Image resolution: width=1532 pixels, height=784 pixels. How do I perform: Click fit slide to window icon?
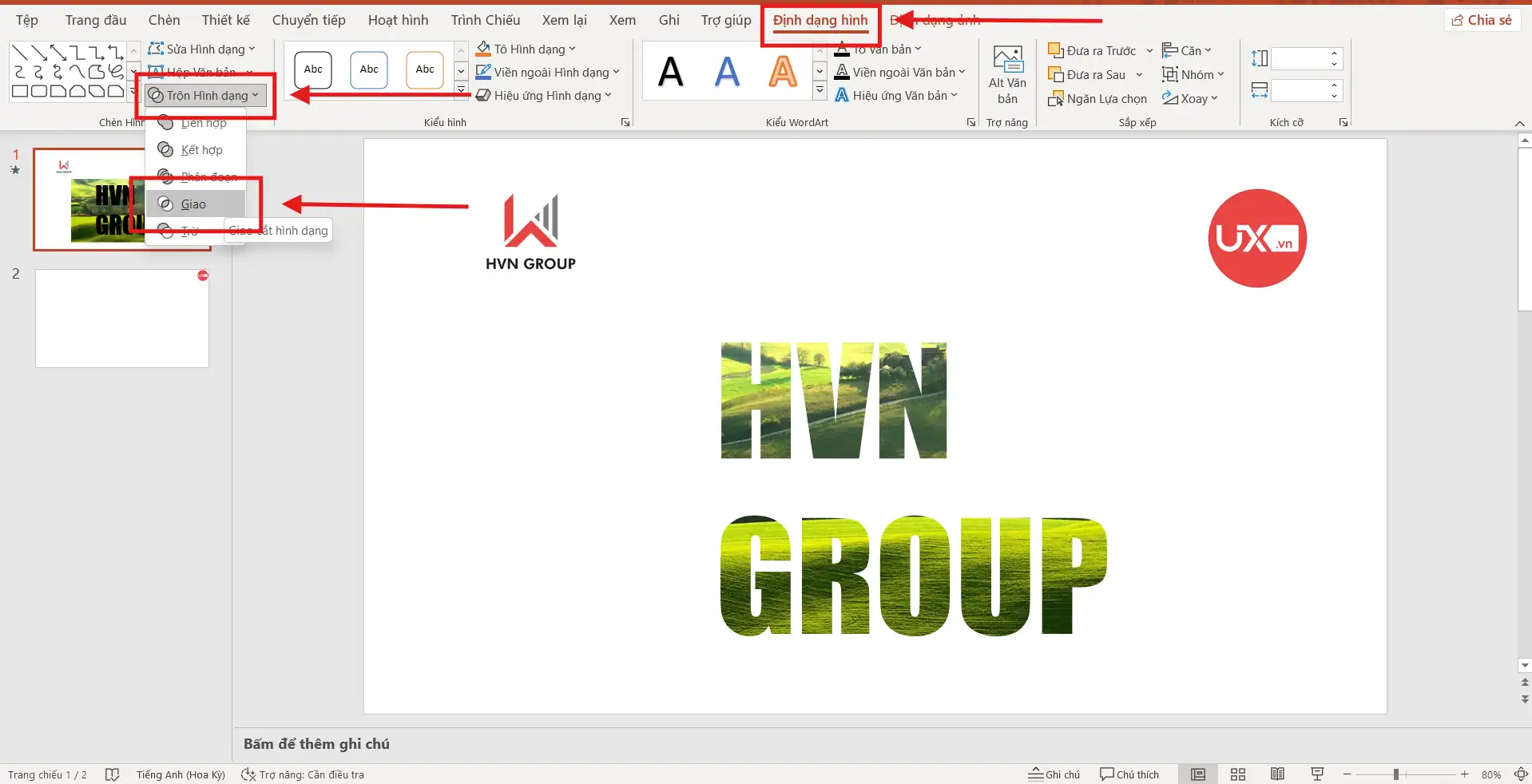coord(1520,774)
